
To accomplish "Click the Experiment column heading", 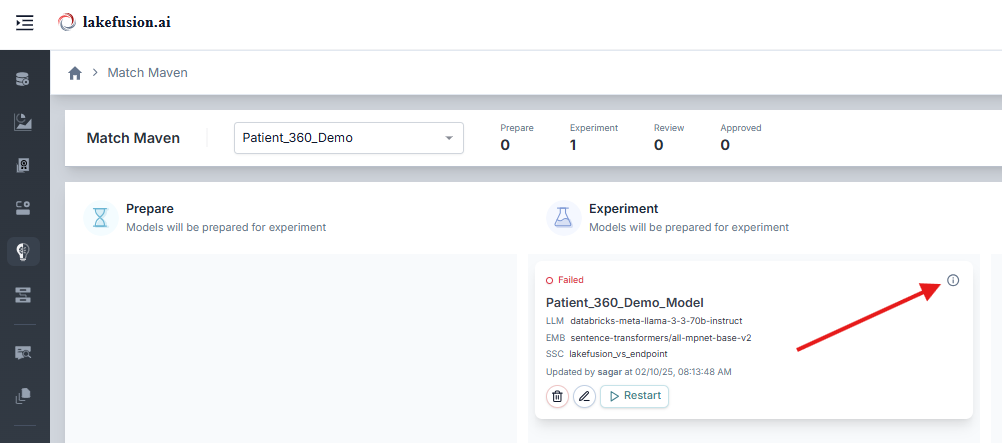I will (x=624, y=209).
